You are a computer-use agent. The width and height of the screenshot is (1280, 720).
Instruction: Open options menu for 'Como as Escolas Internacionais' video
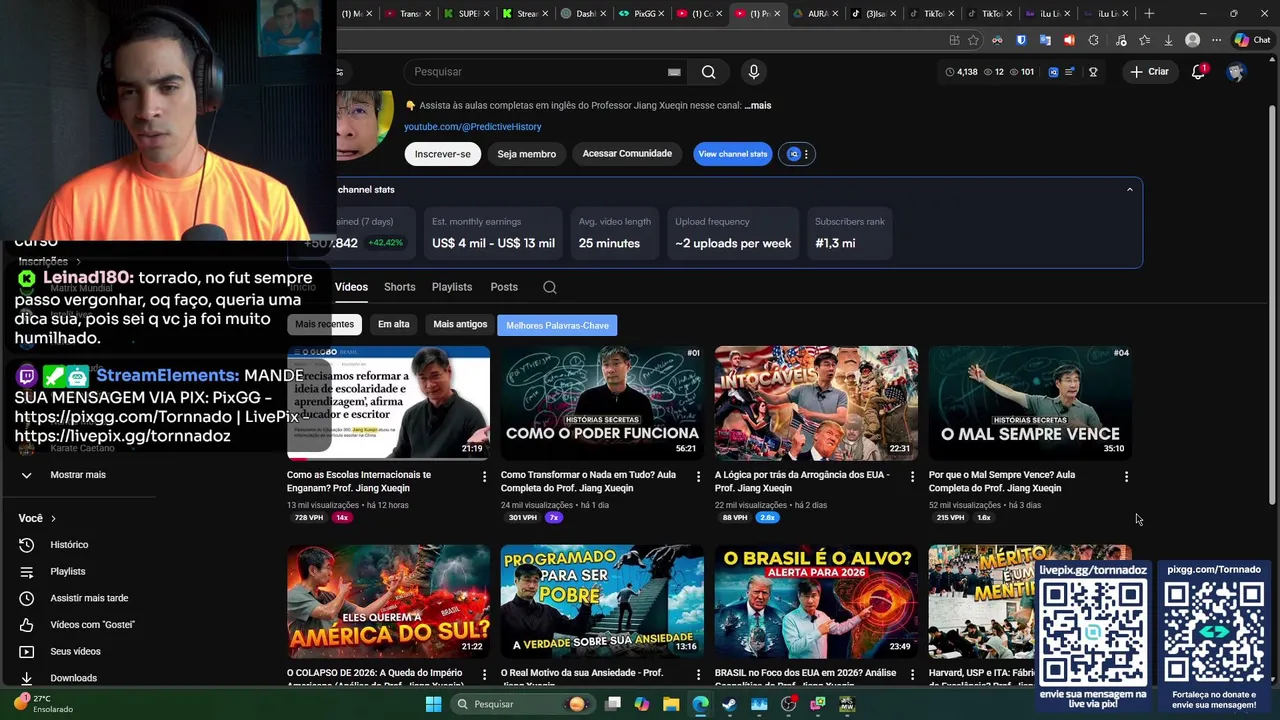(x=484, y=477)
